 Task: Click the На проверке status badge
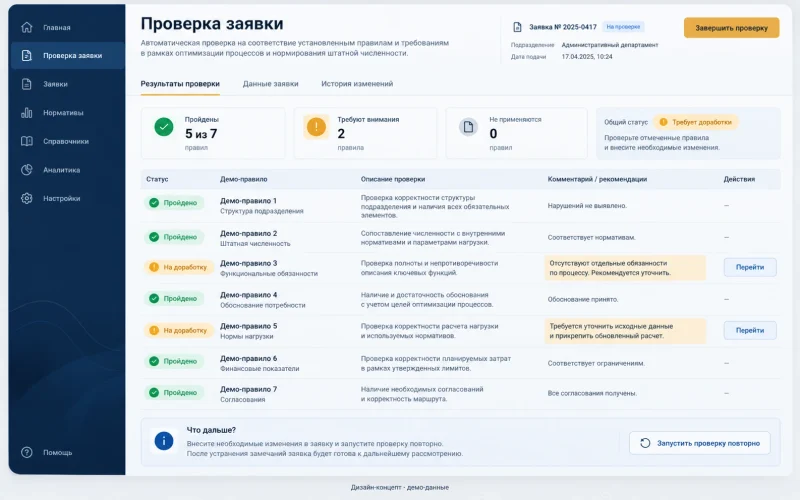623,27
